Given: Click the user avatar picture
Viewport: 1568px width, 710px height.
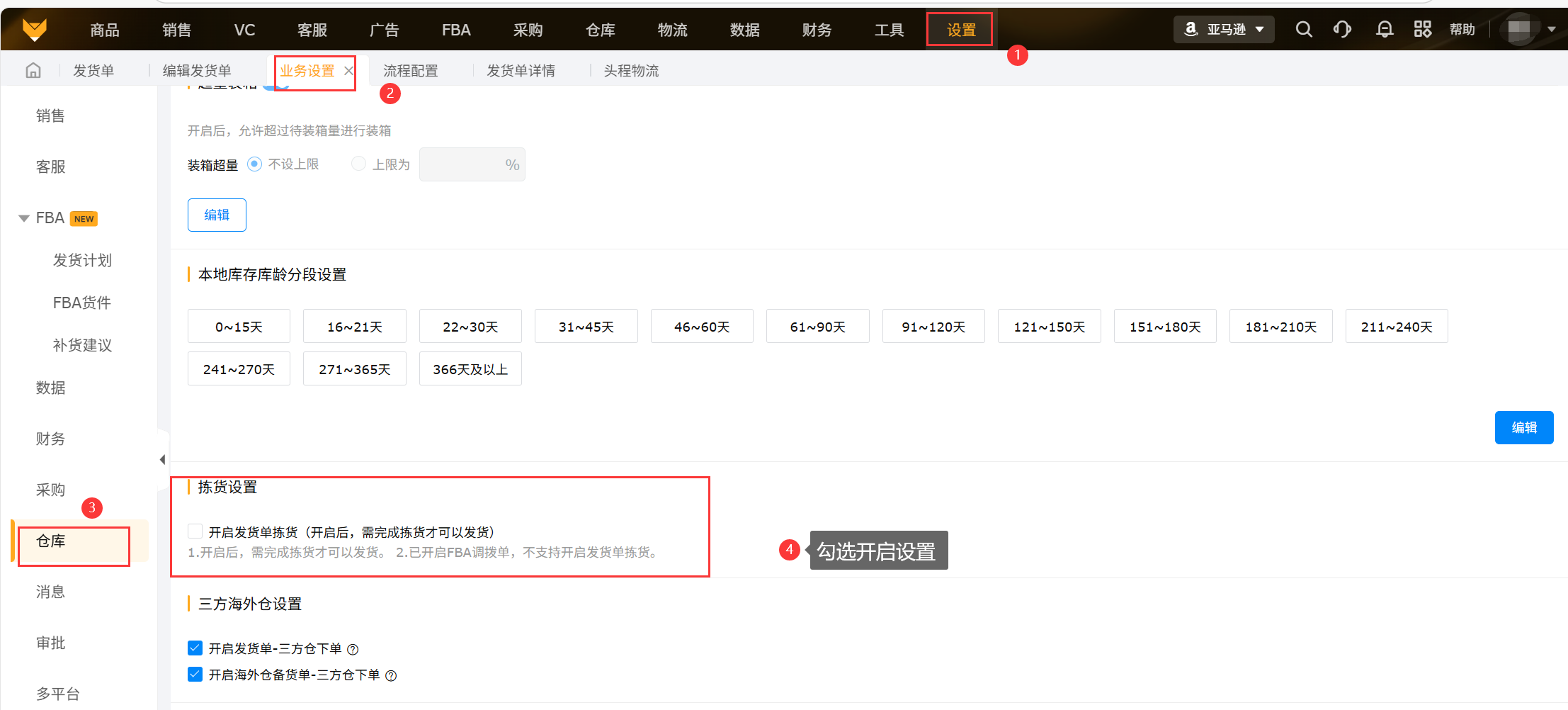Looking at the screenshot, I should (1519, 29).
